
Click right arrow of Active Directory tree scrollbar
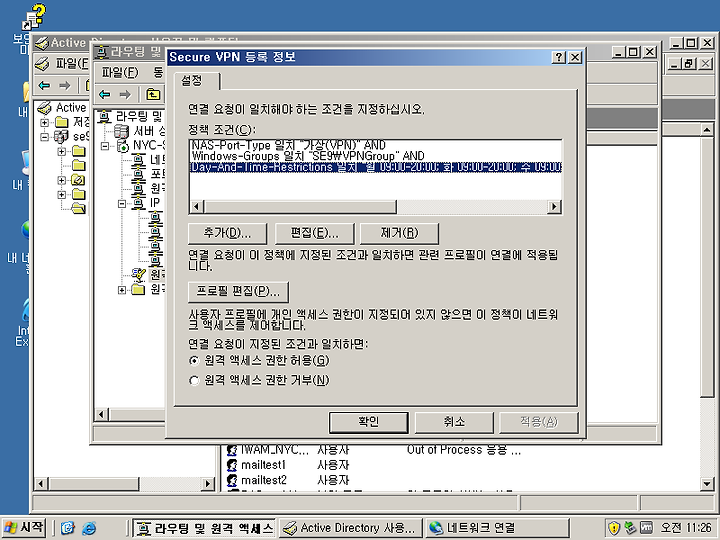click(x=208, y=483)
